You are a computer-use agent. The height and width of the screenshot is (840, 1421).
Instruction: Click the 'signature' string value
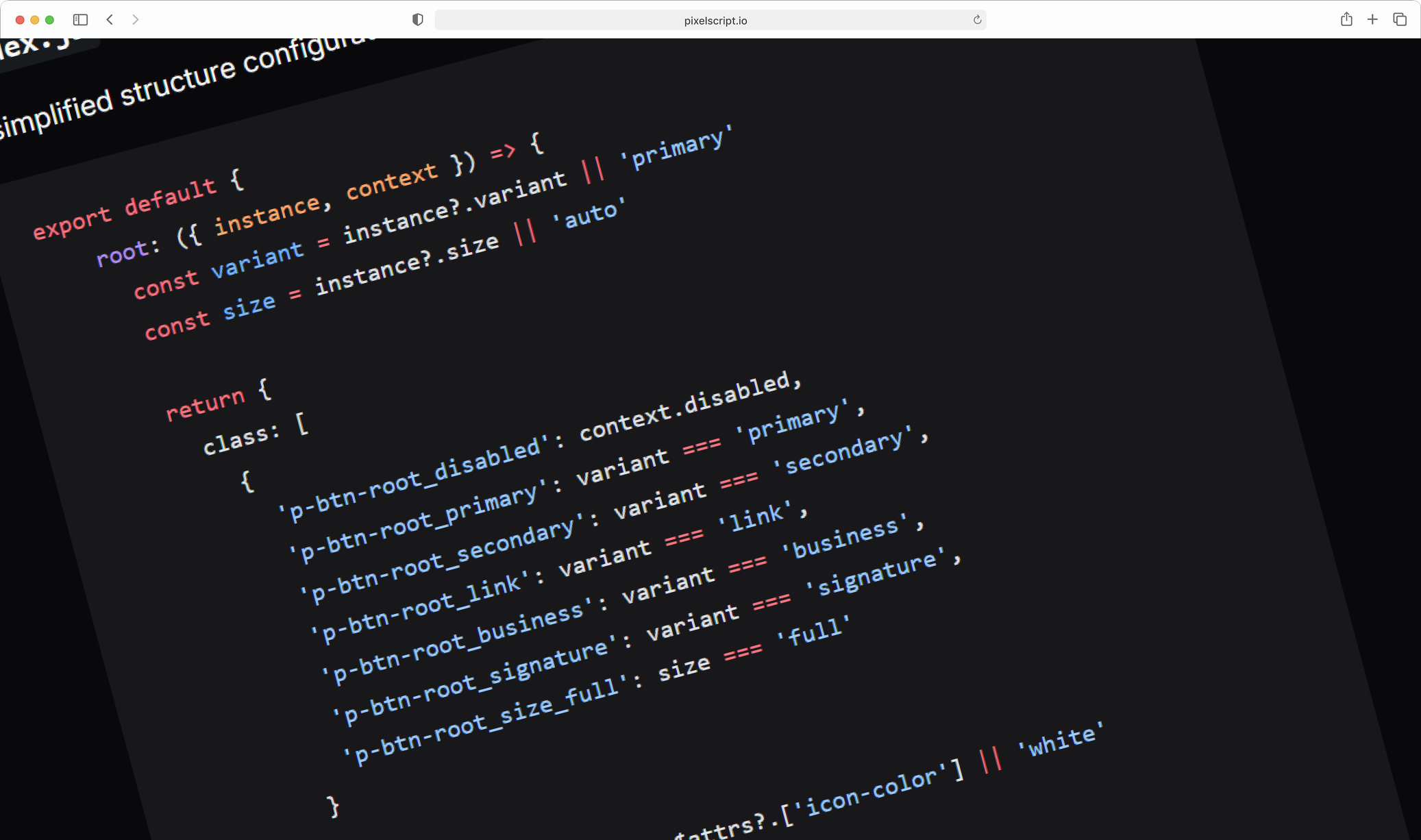[x=876, y=573]
